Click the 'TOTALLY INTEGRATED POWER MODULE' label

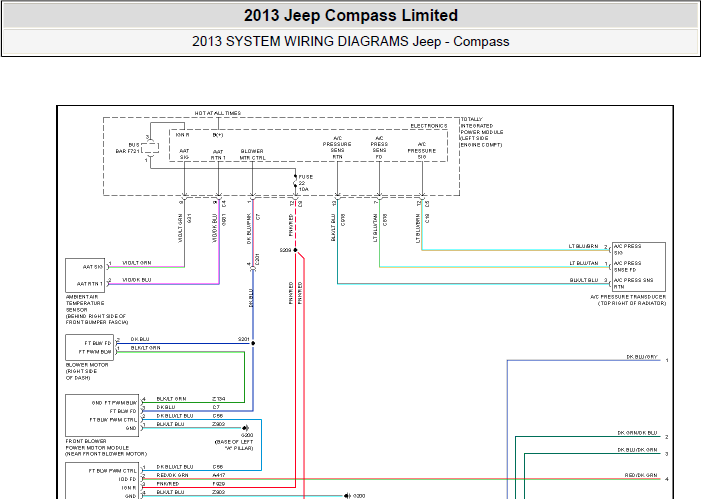(481, 132)
